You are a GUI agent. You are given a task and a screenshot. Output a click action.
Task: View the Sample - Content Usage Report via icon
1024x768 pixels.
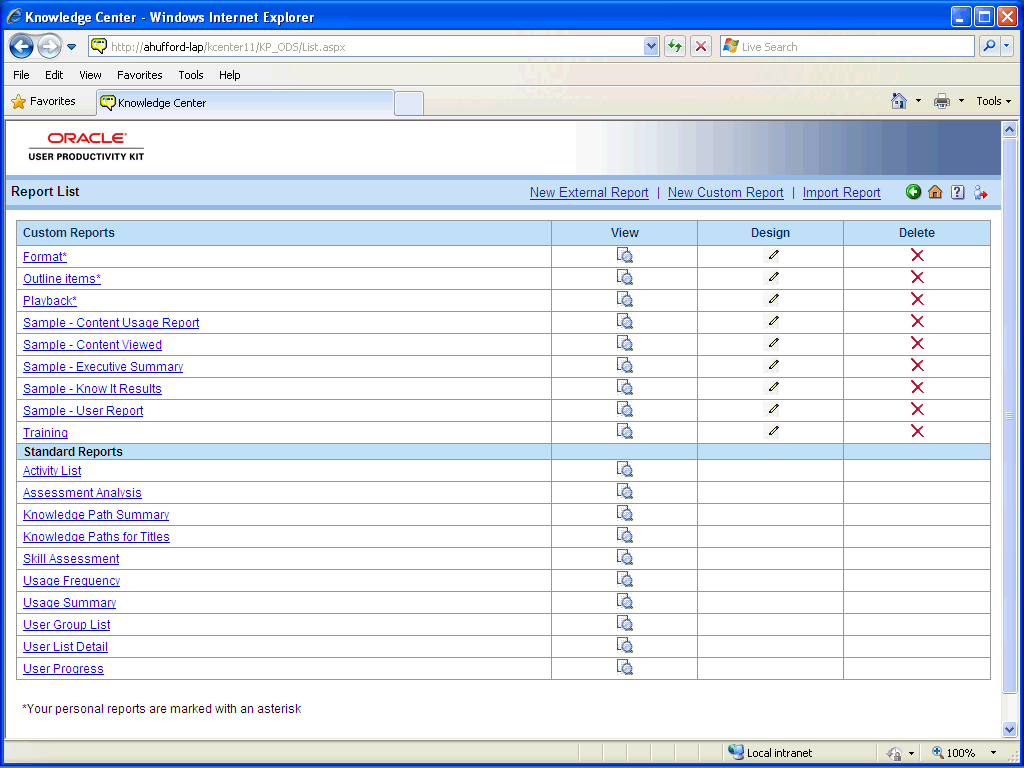pyautogui.click(x=624, y=321)
